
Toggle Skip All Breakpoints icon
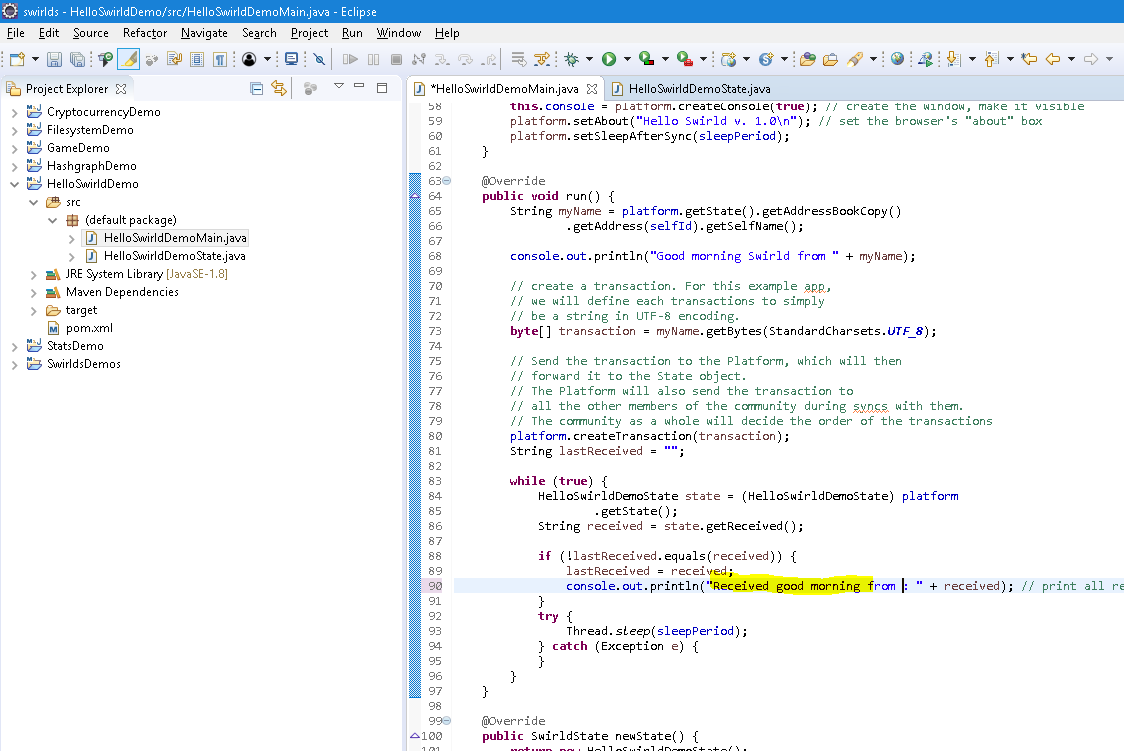click(x=319, y=59)
